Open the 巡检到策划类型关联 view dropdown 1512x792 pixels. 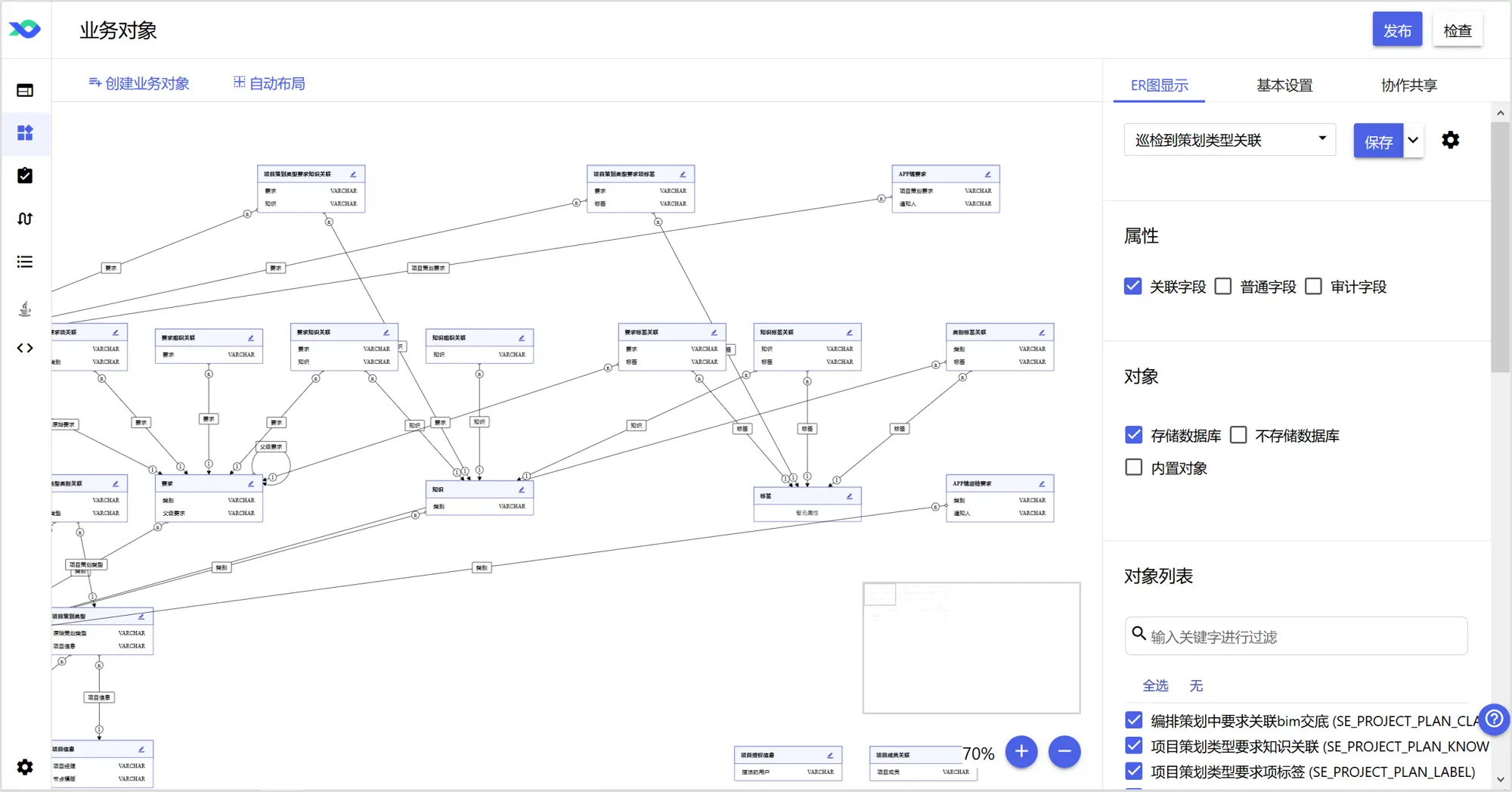coord(1230,140)
